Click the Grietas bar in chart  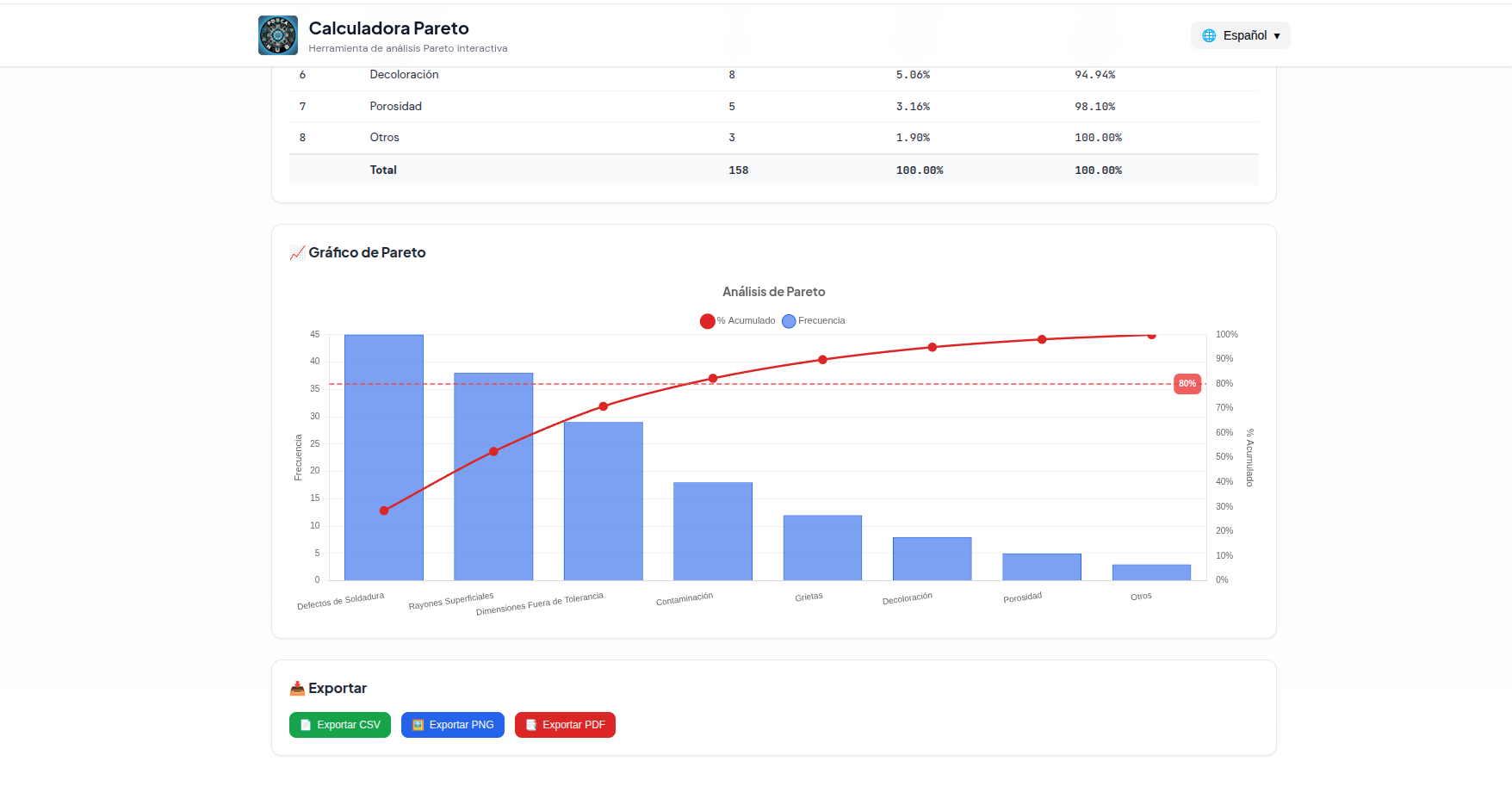(x=822, y=548)
